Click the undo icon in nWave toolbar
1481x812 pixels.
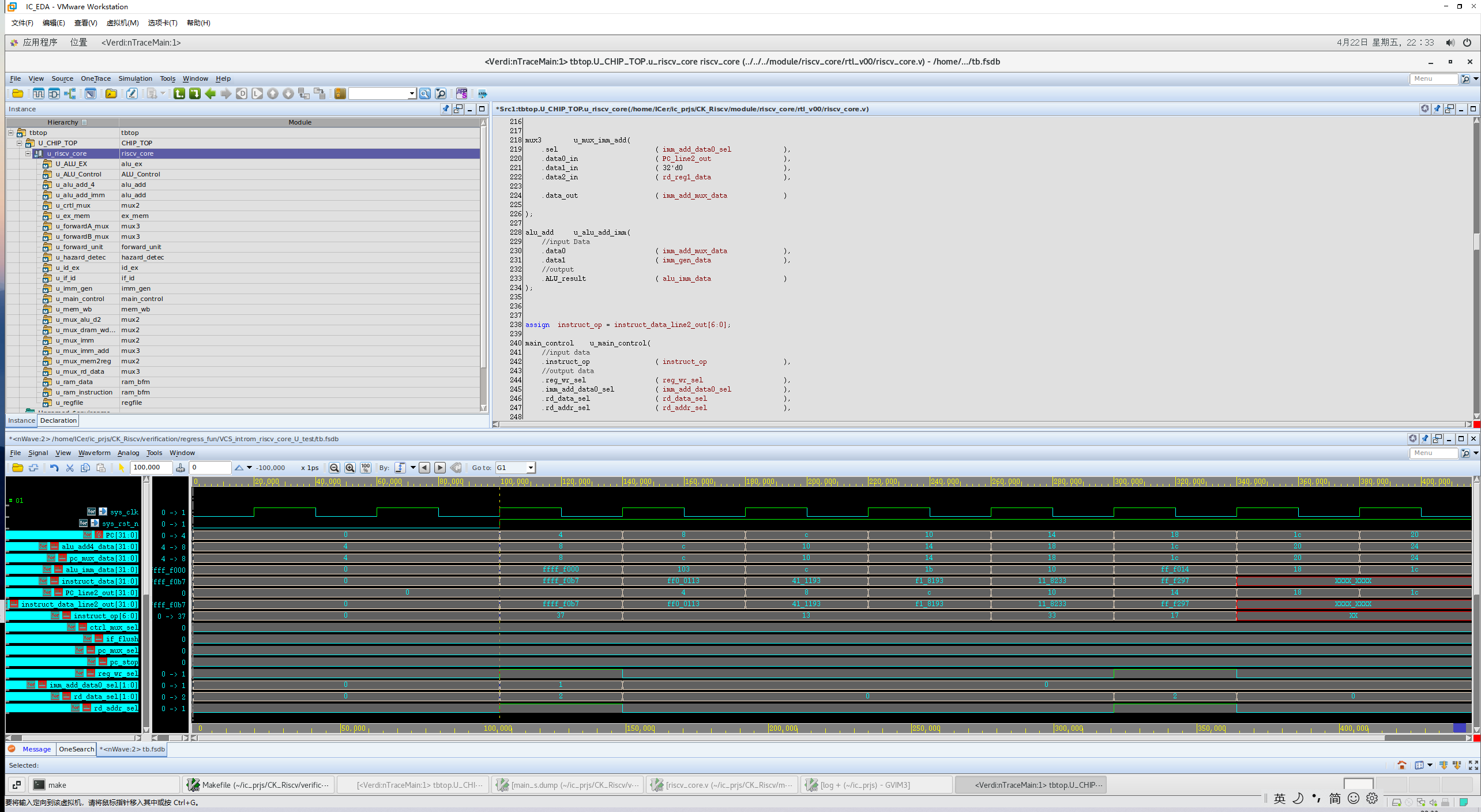tap(54, 468)
